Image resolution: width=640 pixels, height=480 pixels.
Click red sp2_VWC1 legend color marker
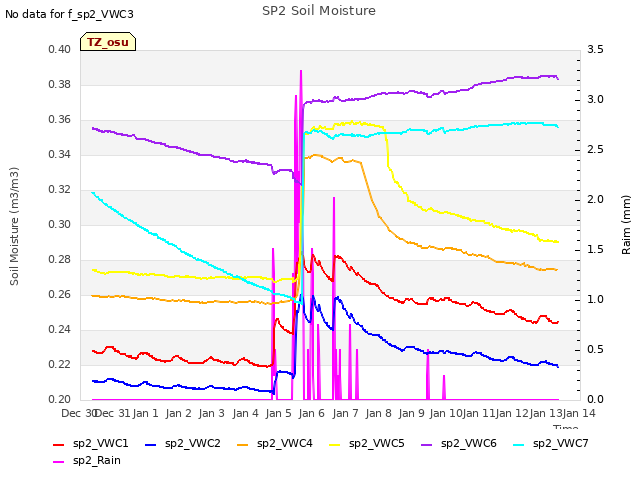click(59, 444)
